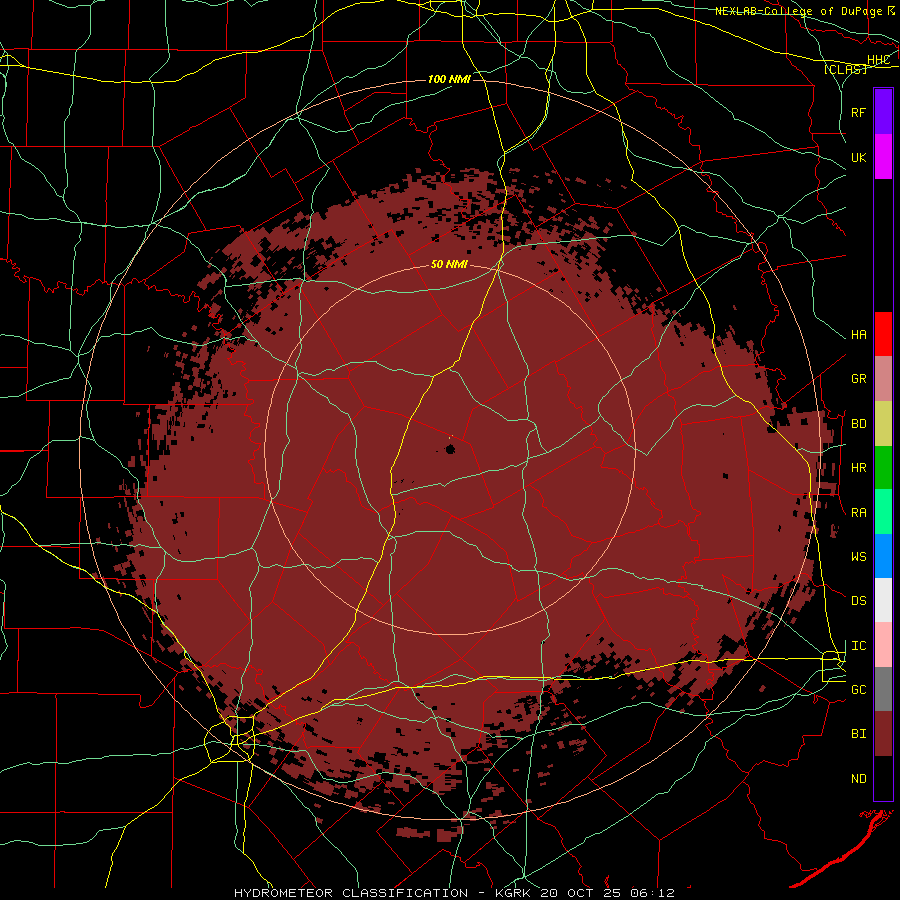Click the IC light pink legend swatch
900x900 pixels.
tap(883, 645)
